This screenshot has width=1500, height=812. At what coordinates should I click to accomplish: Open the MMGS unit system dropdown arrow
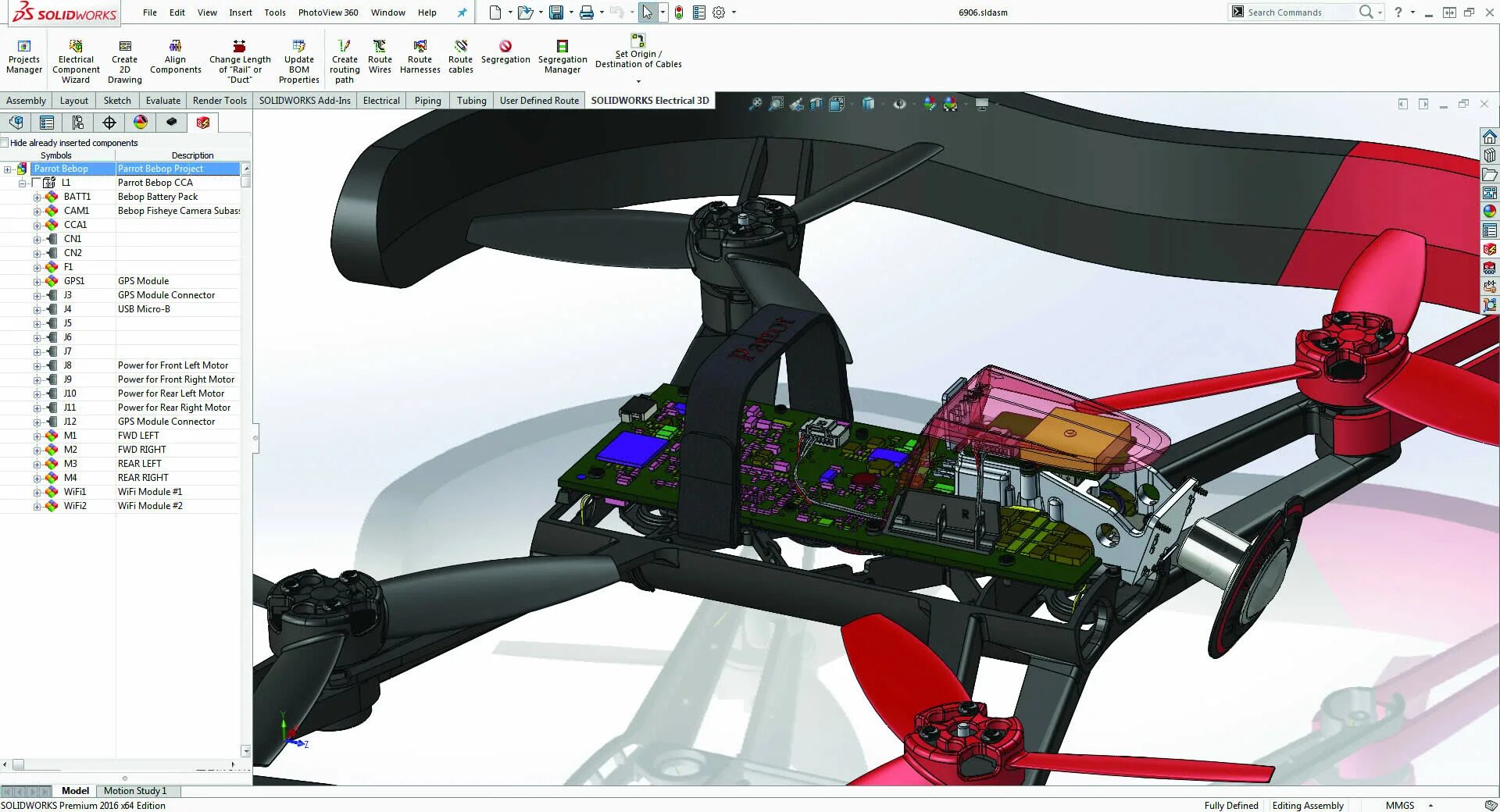tap(1431, 806)
